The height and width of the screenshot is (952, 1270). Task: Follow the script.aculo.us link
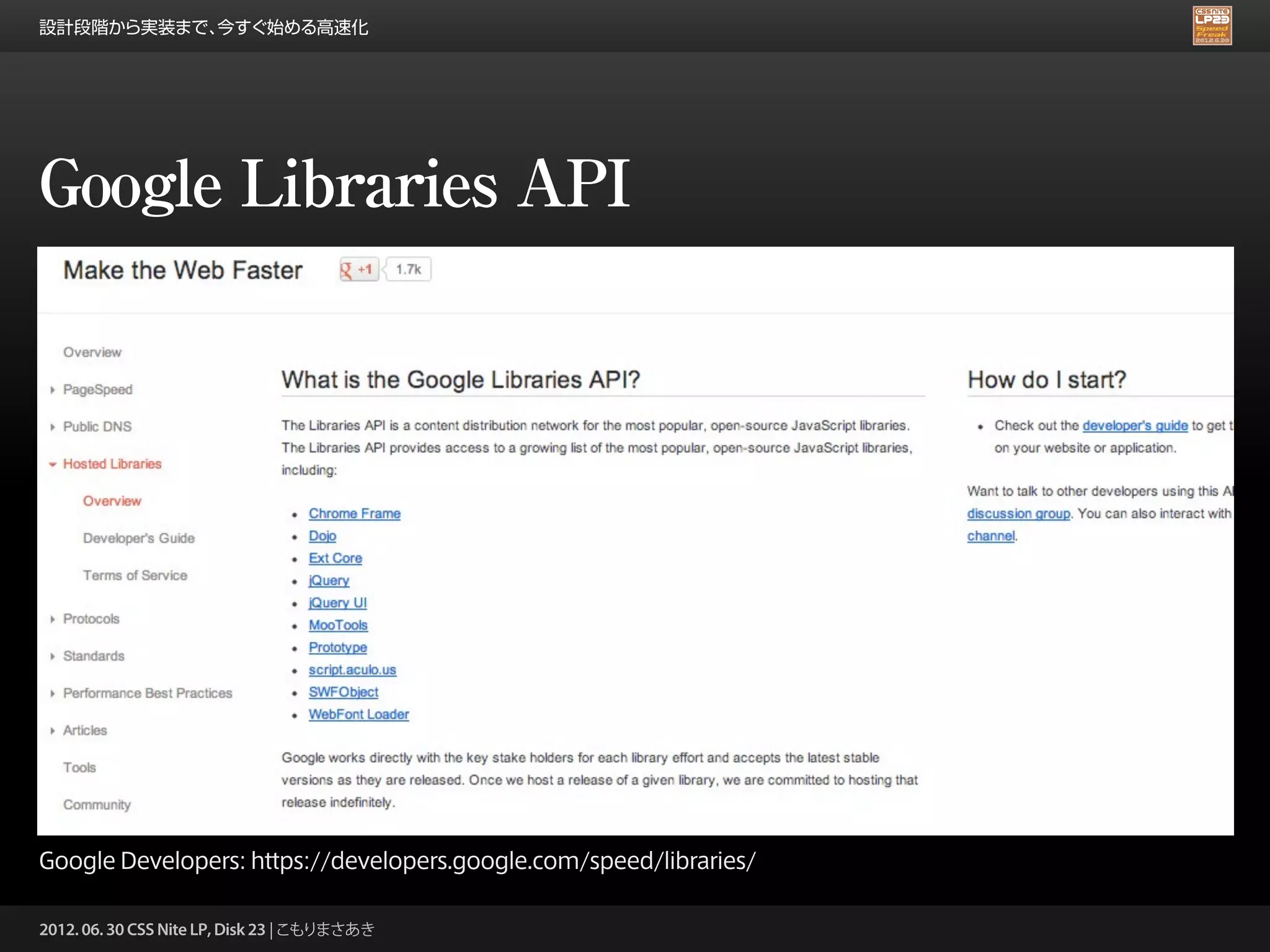coord(352,670)
